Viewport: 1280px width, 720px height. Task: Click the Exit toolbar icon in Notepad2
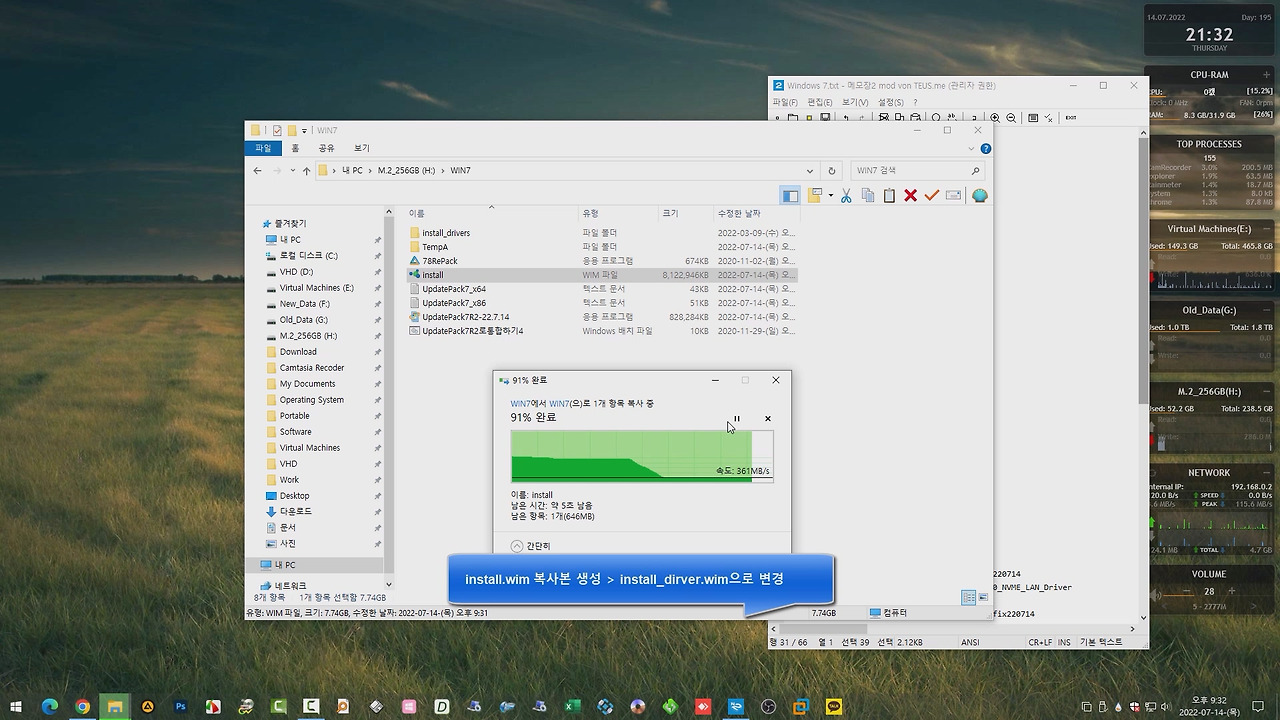point(1070,118)
